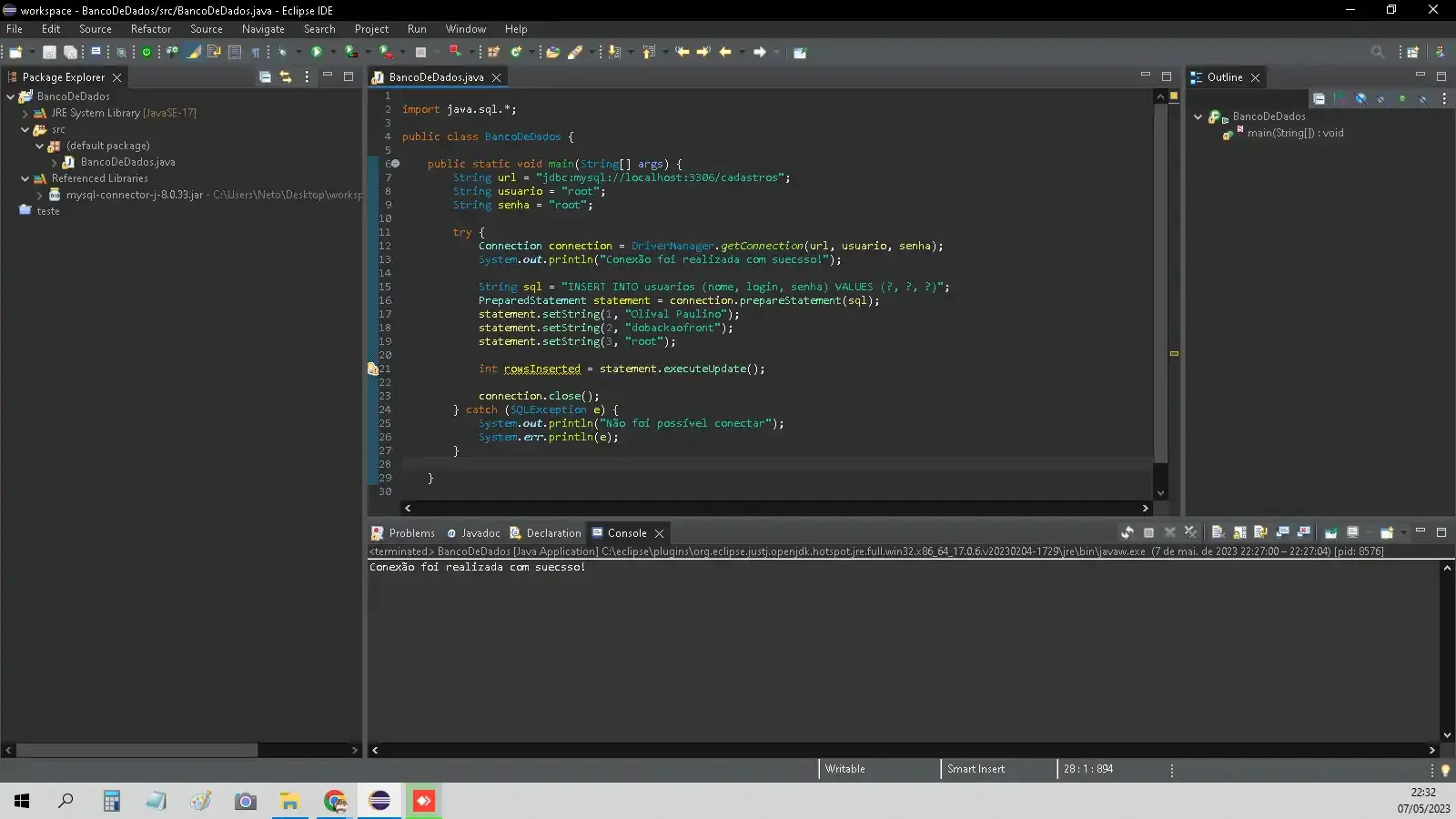Image resolution: width=1456 pixels, height=819 pixels.
Task: Collapse the (default package) node
Action: point(40,146)
